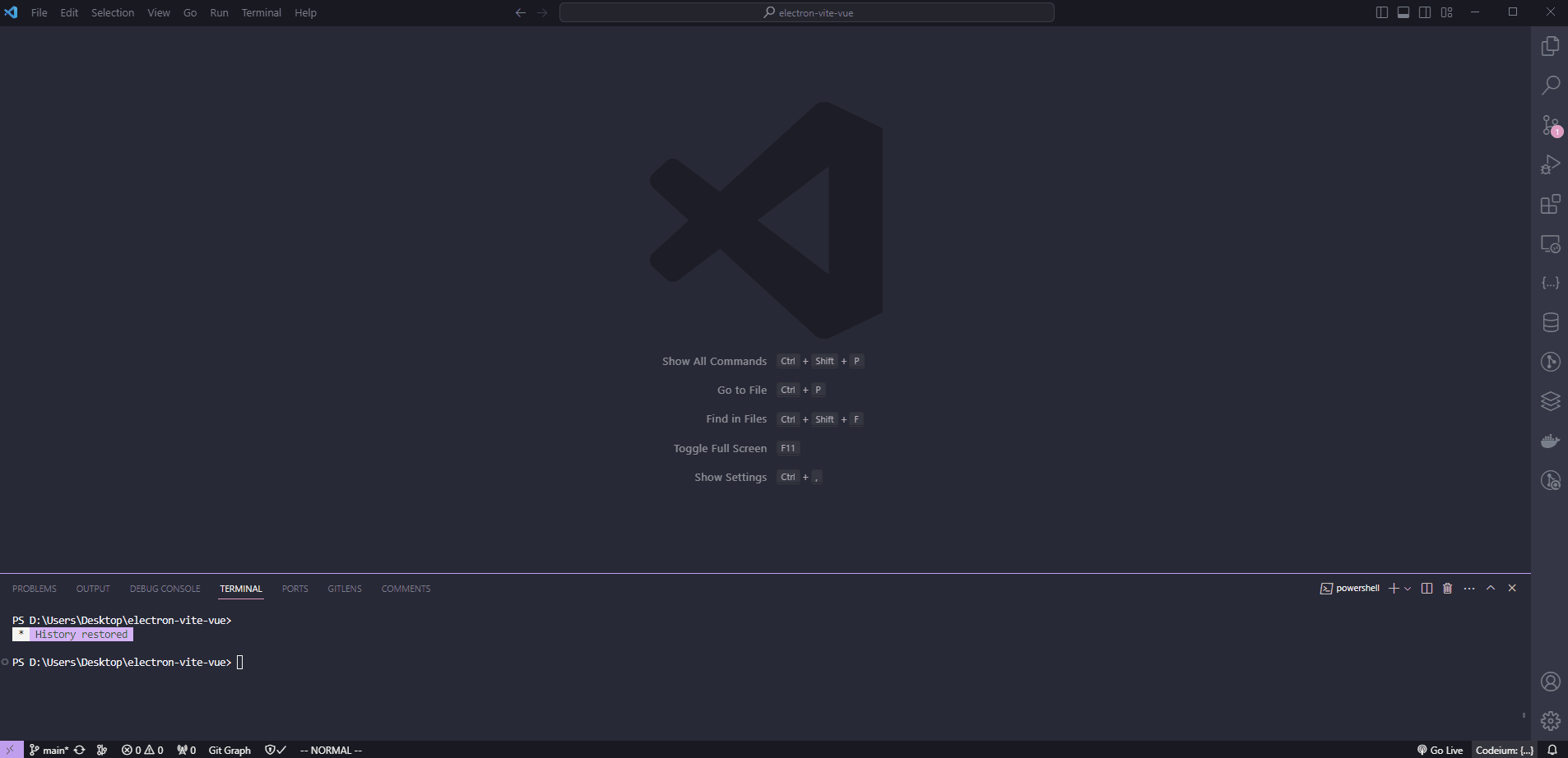Open the GitLens Inspect sidebar icon

1551,480
